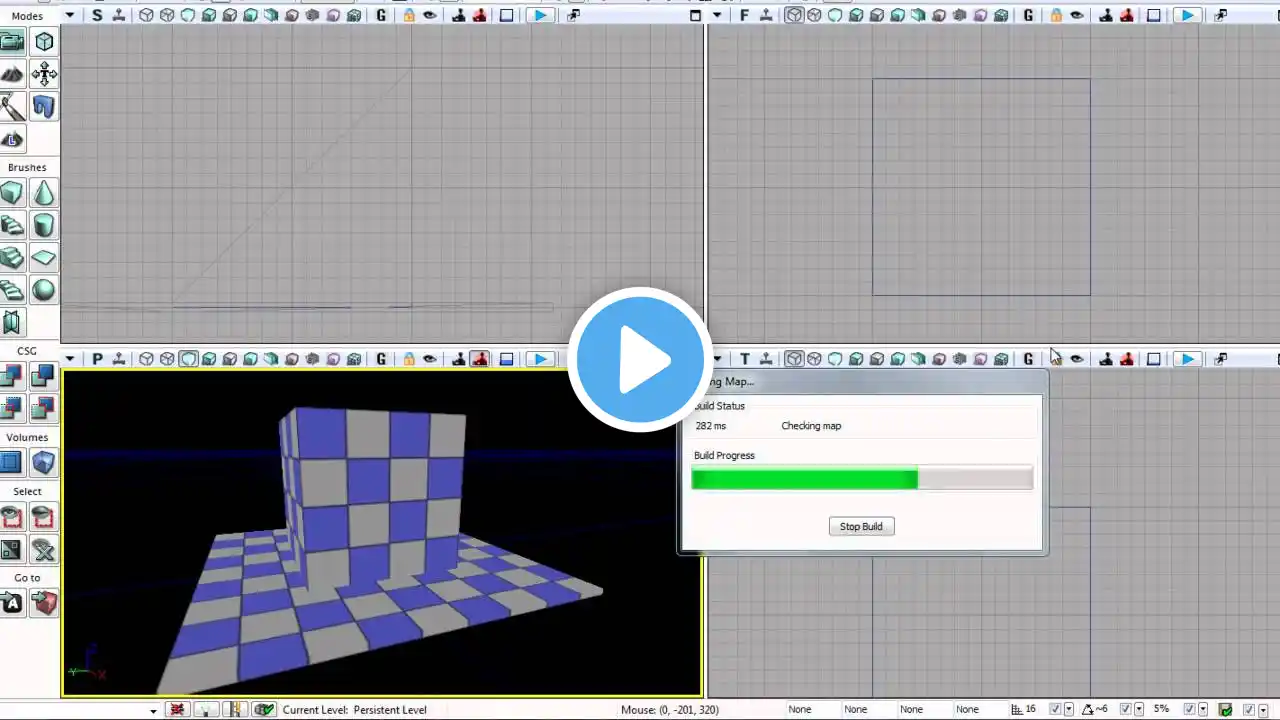Switch to Geometry mode
The image size is (1280, 720).
44,42
